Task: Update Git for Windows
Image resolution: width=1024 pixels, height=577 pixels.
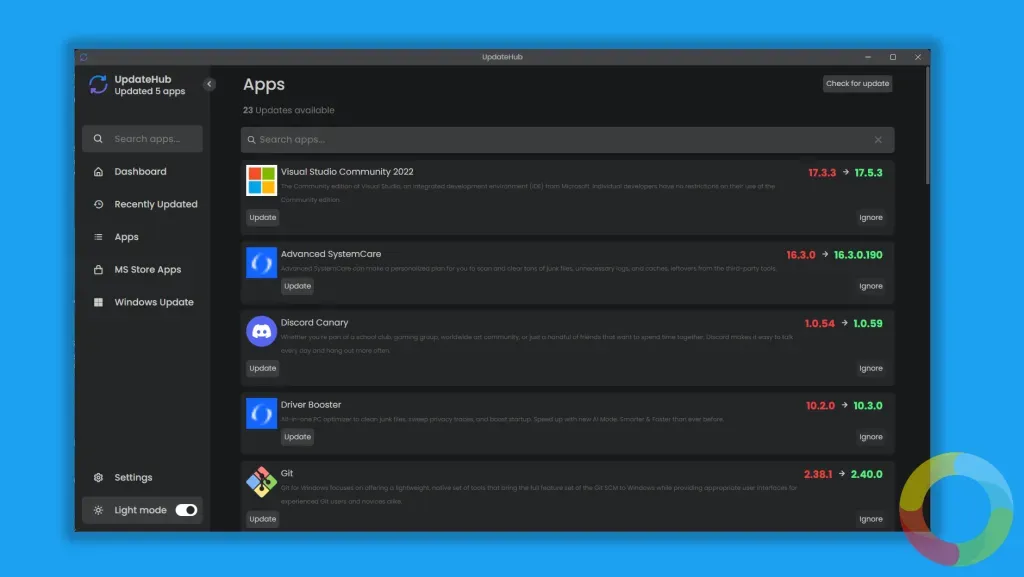Action: pos(263,519)
